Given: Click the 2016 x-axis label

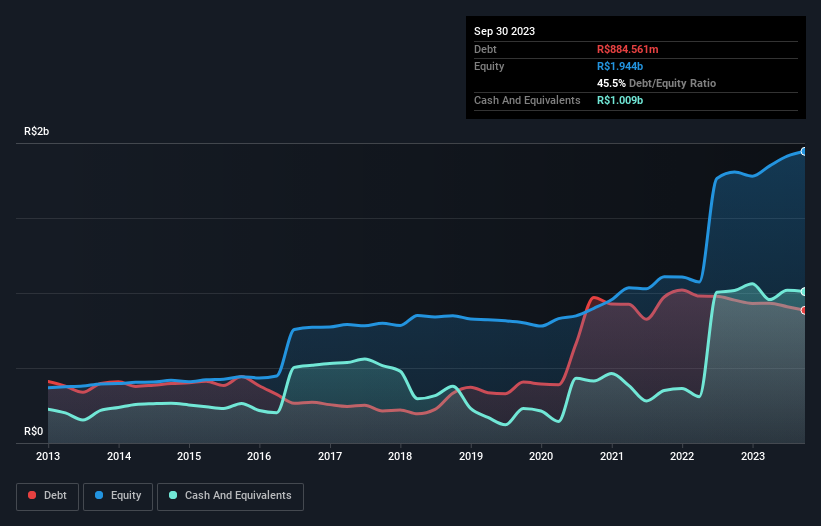Looking at the screenshot, I should click(259, 456).
